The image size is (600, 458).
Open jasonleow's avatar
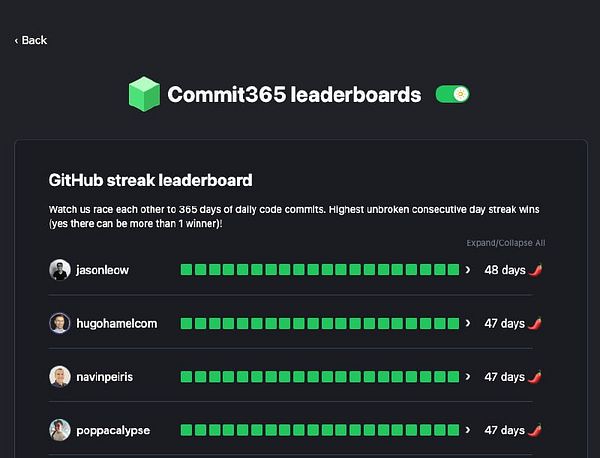click(60, 270)
